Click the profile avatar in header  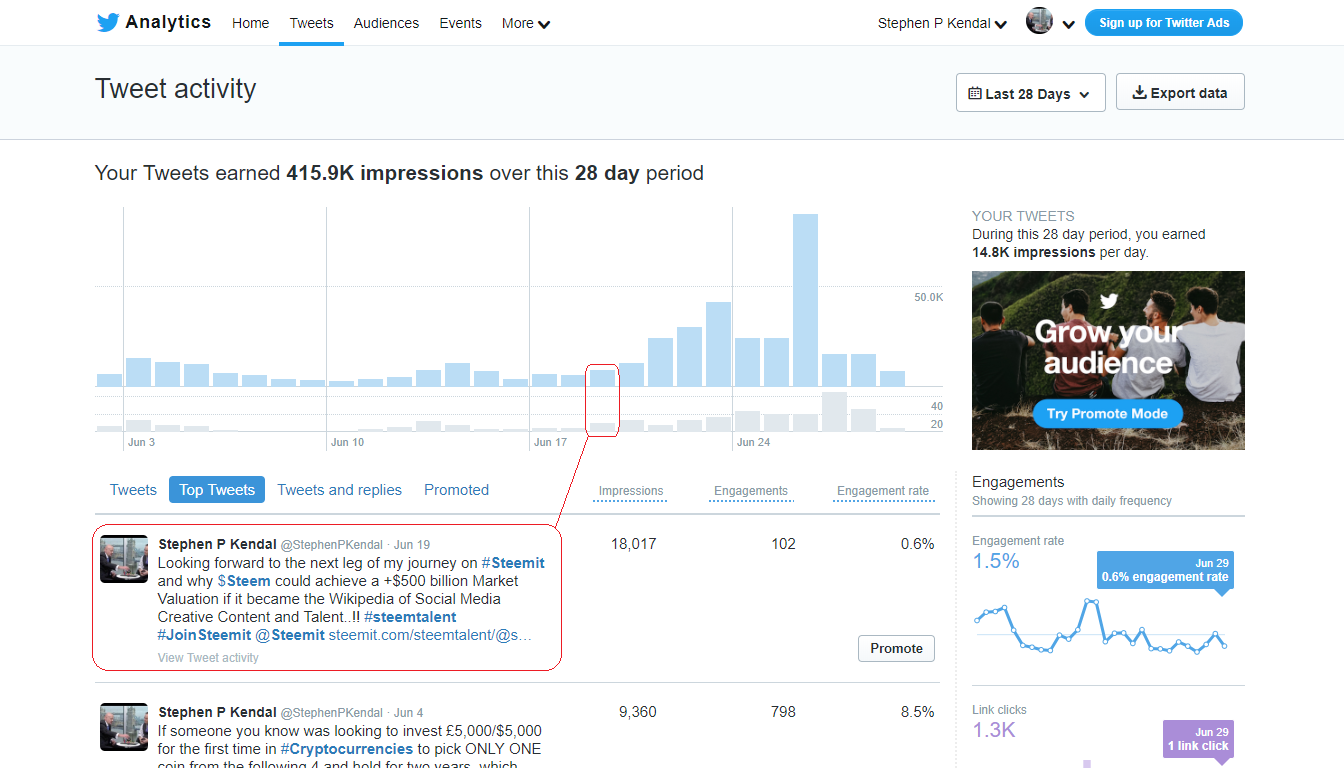tap(1039, 21)
